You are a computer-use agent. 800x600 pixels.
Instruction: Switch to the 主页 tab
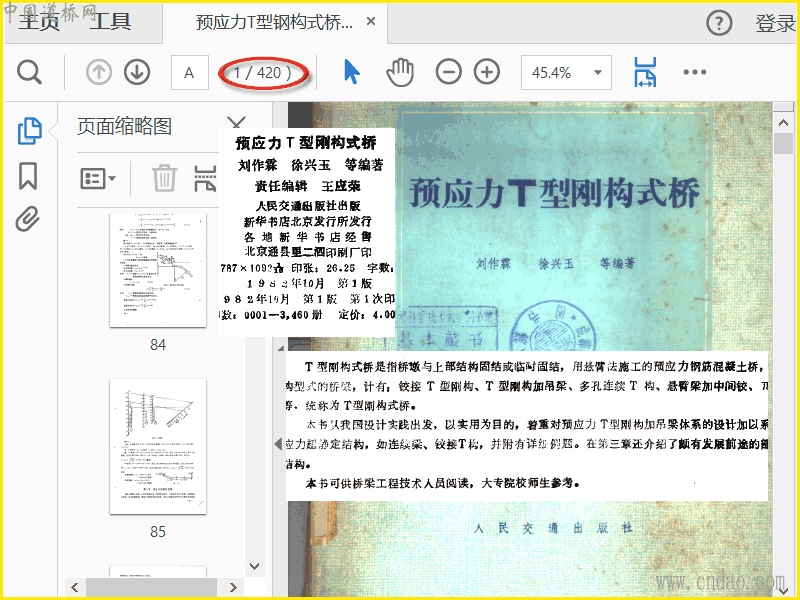pos(39,22)
